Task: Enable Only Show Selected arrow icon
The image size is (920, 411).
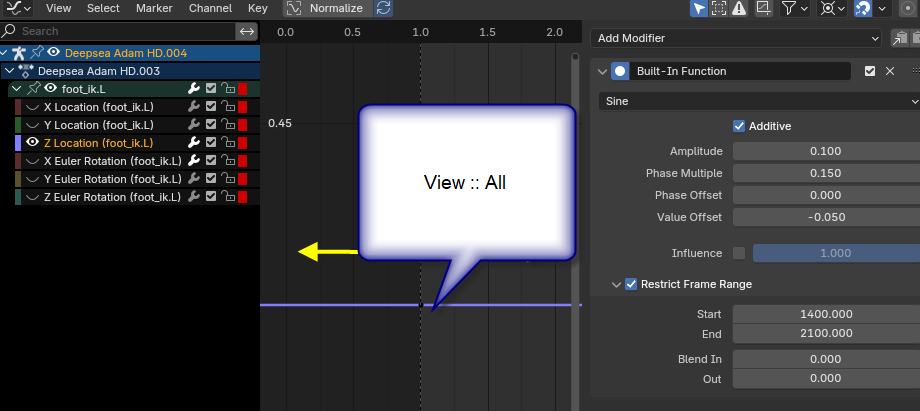Action: click(698, 8)
